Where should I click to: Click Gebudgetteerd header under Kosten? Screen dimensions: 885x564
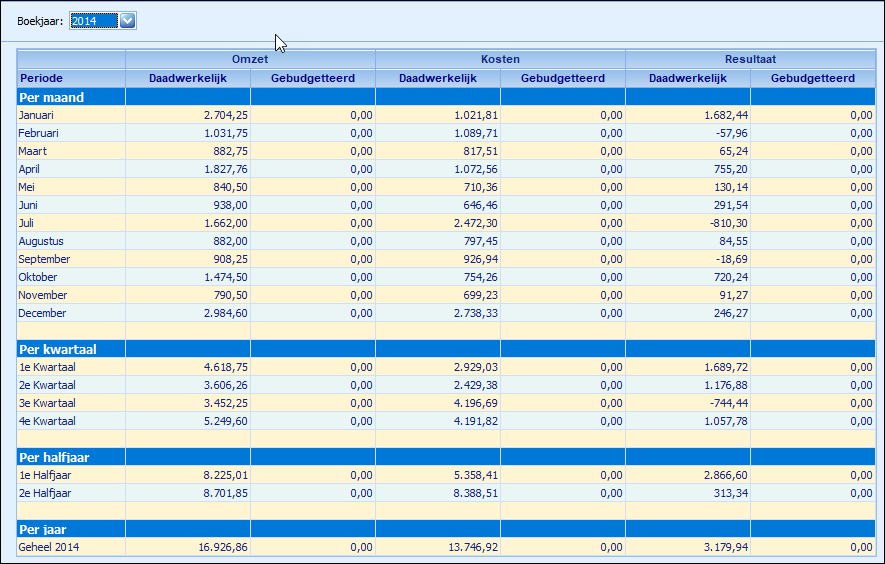point(563,78)
